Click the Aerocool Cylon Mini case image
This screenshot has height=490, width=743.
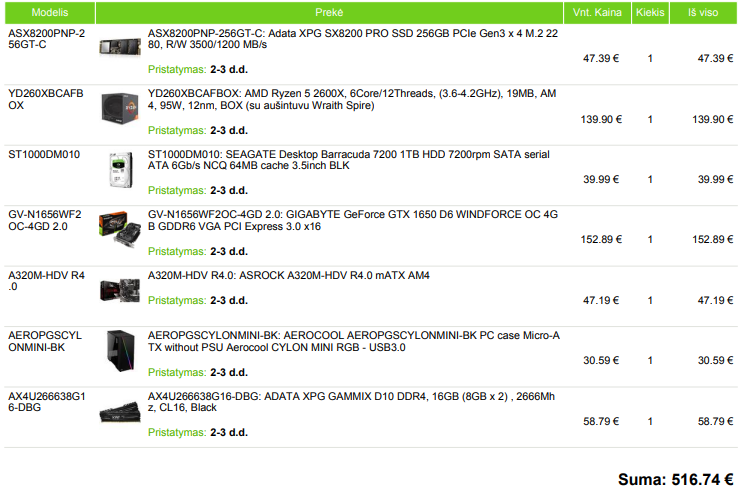pos(121,351)
